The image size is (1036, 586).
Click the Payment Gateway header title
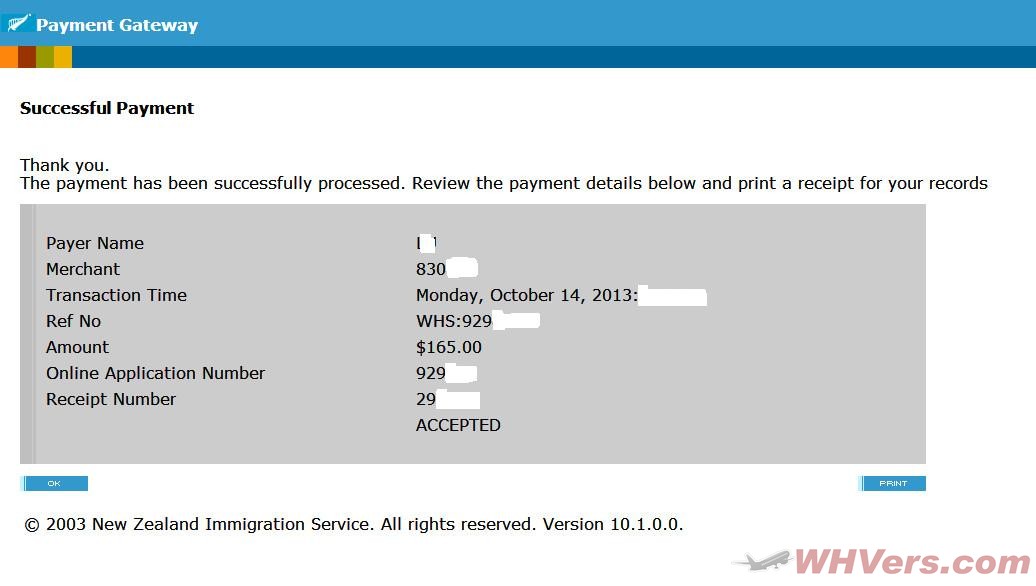117,25
